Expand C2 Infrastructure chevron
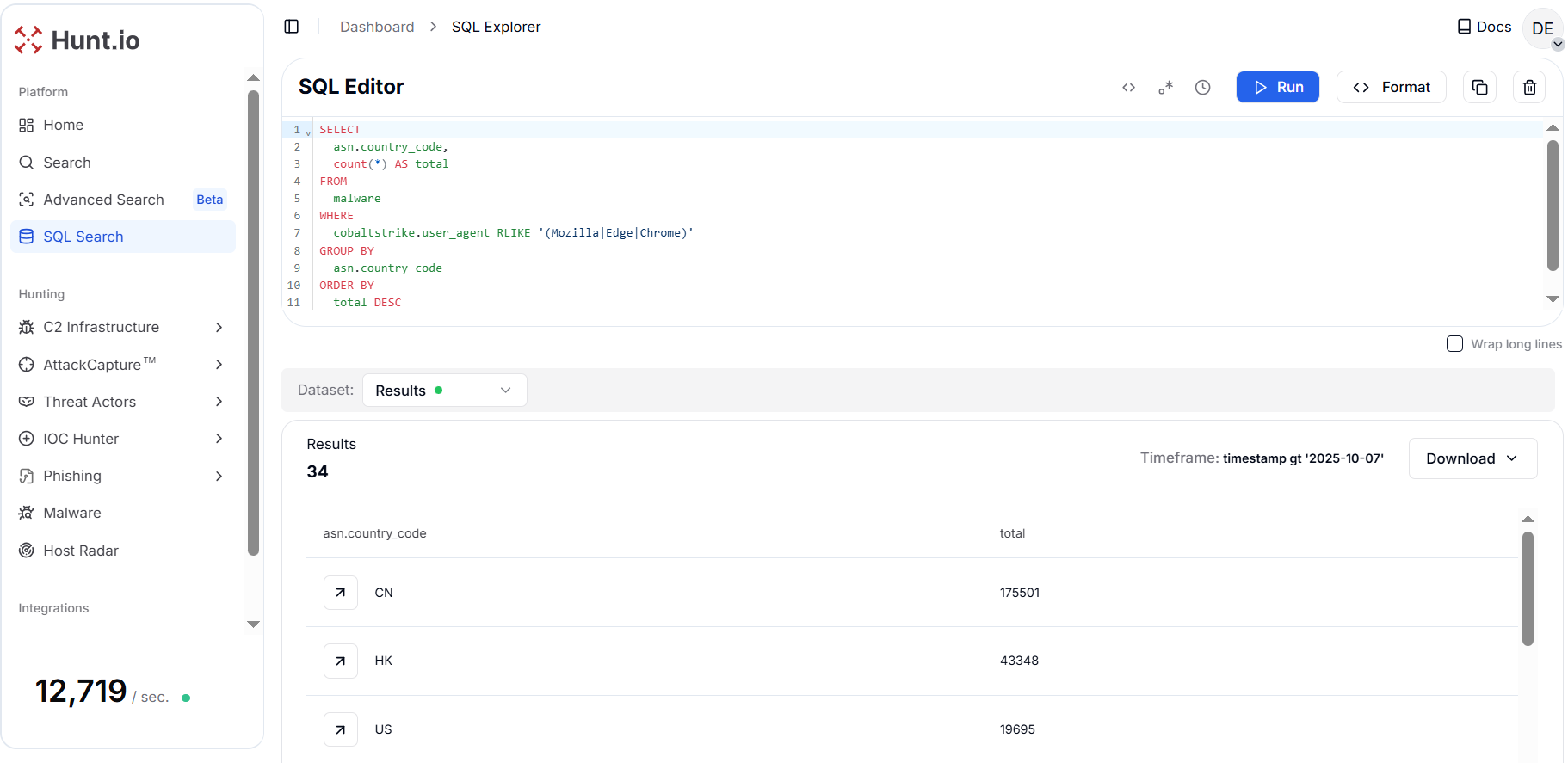This screenshot has height=763, width=1568. click(219, 327)
